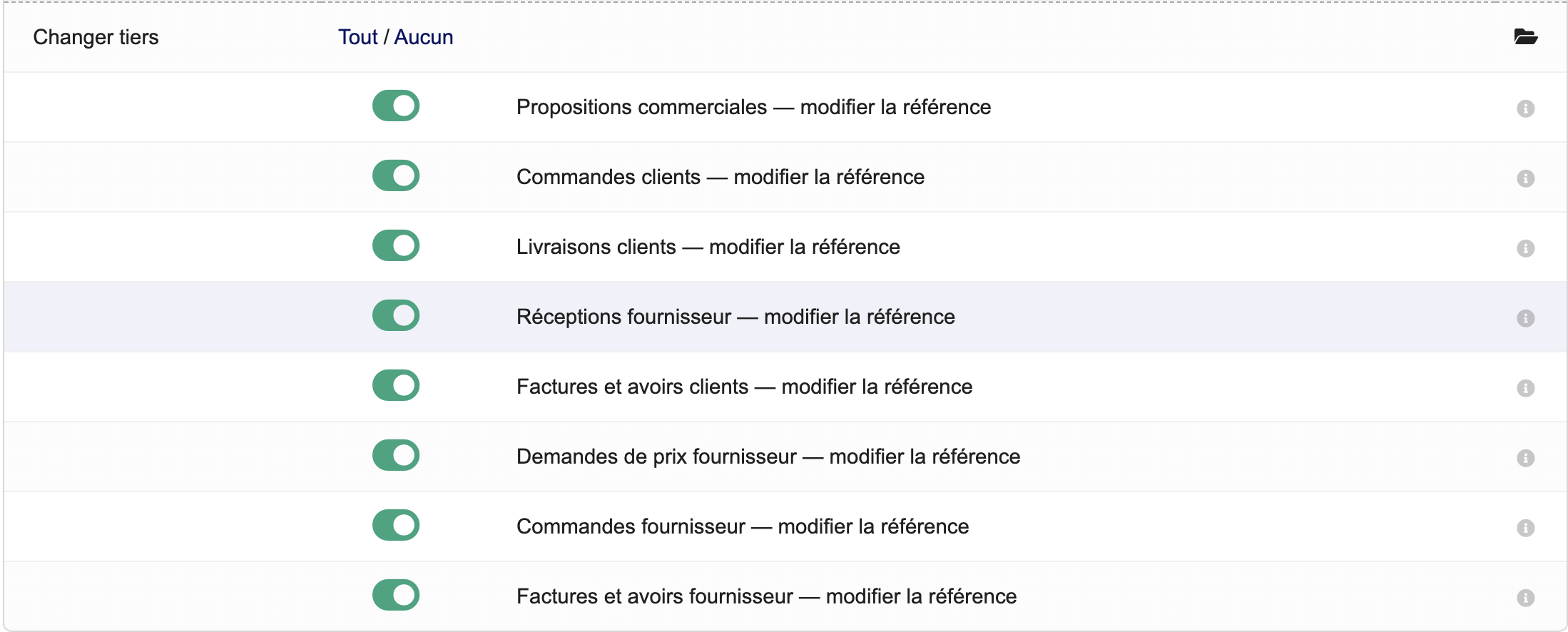
Task: Show info for Commandes fournisseur permission
Action: 1527,528
